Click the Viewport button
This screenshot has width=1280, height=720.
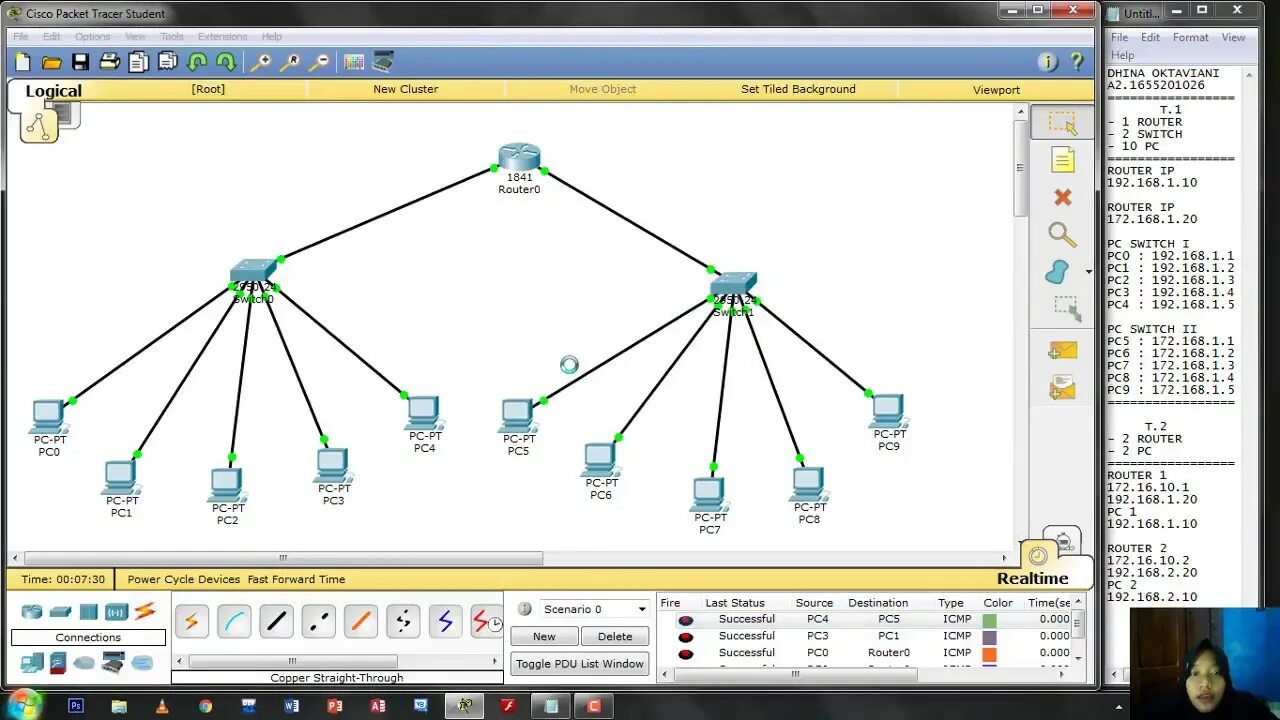point(996,90)
